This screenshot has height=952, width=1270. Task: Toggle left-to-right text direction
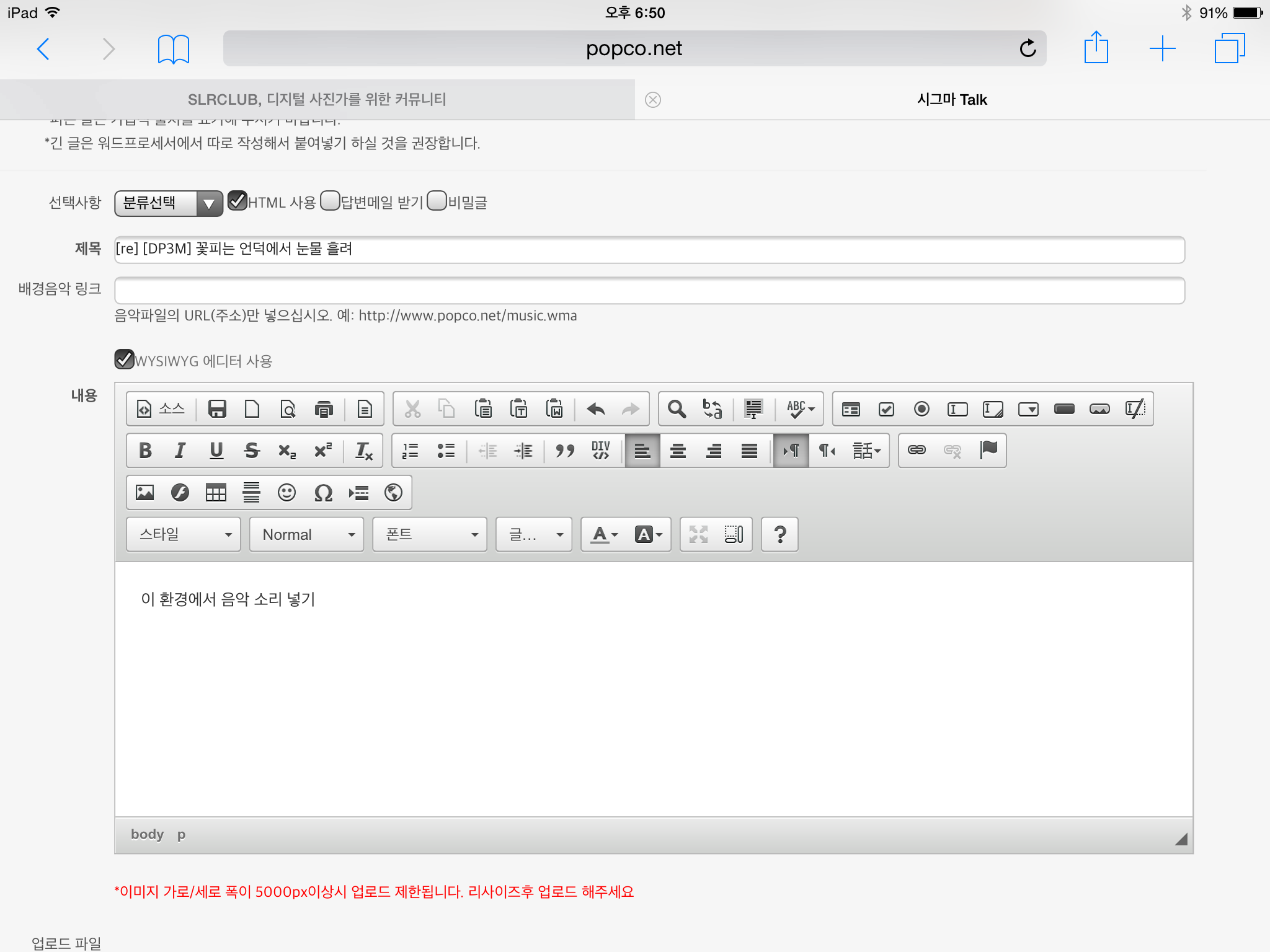tap(791, 451)
